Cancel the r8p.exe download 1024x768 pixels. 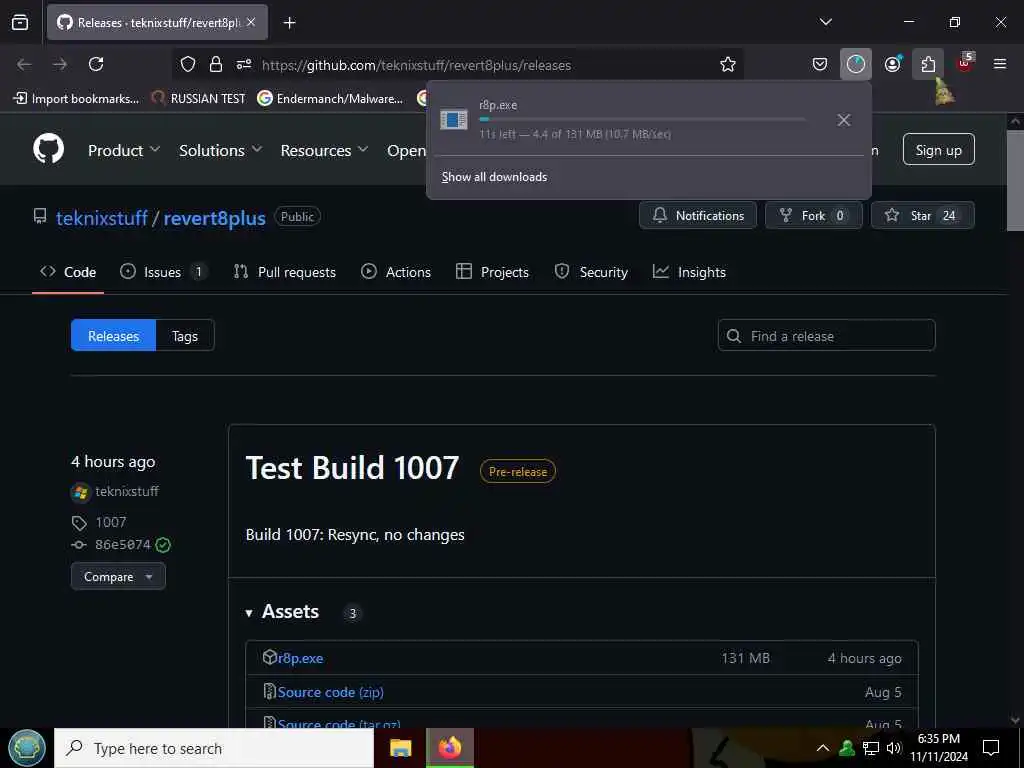(x=844, y=120)
